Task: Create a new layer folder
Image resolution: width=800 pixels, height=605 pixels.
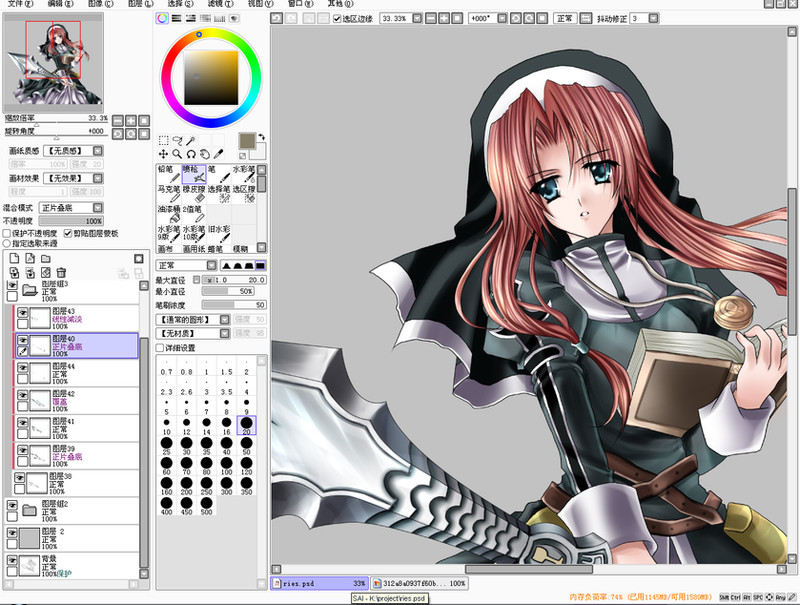Action: 46,258
